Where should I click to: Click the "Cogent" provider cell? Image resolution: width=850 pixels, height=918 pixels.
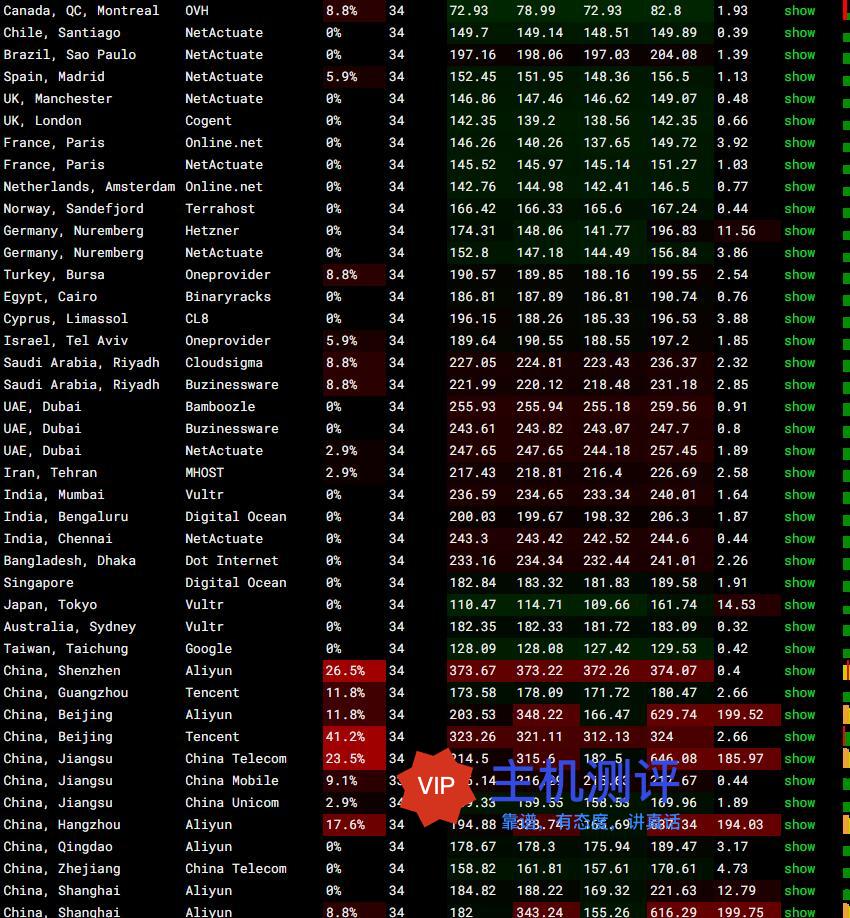[x=208, y=121]
